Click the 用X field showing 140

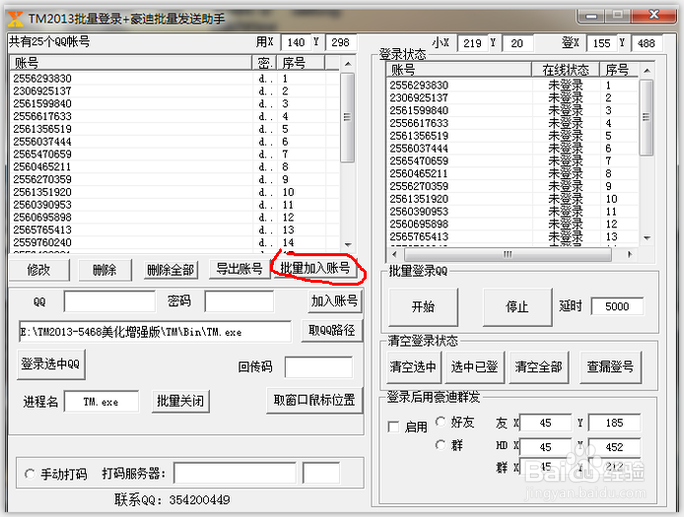coord(296,42)
